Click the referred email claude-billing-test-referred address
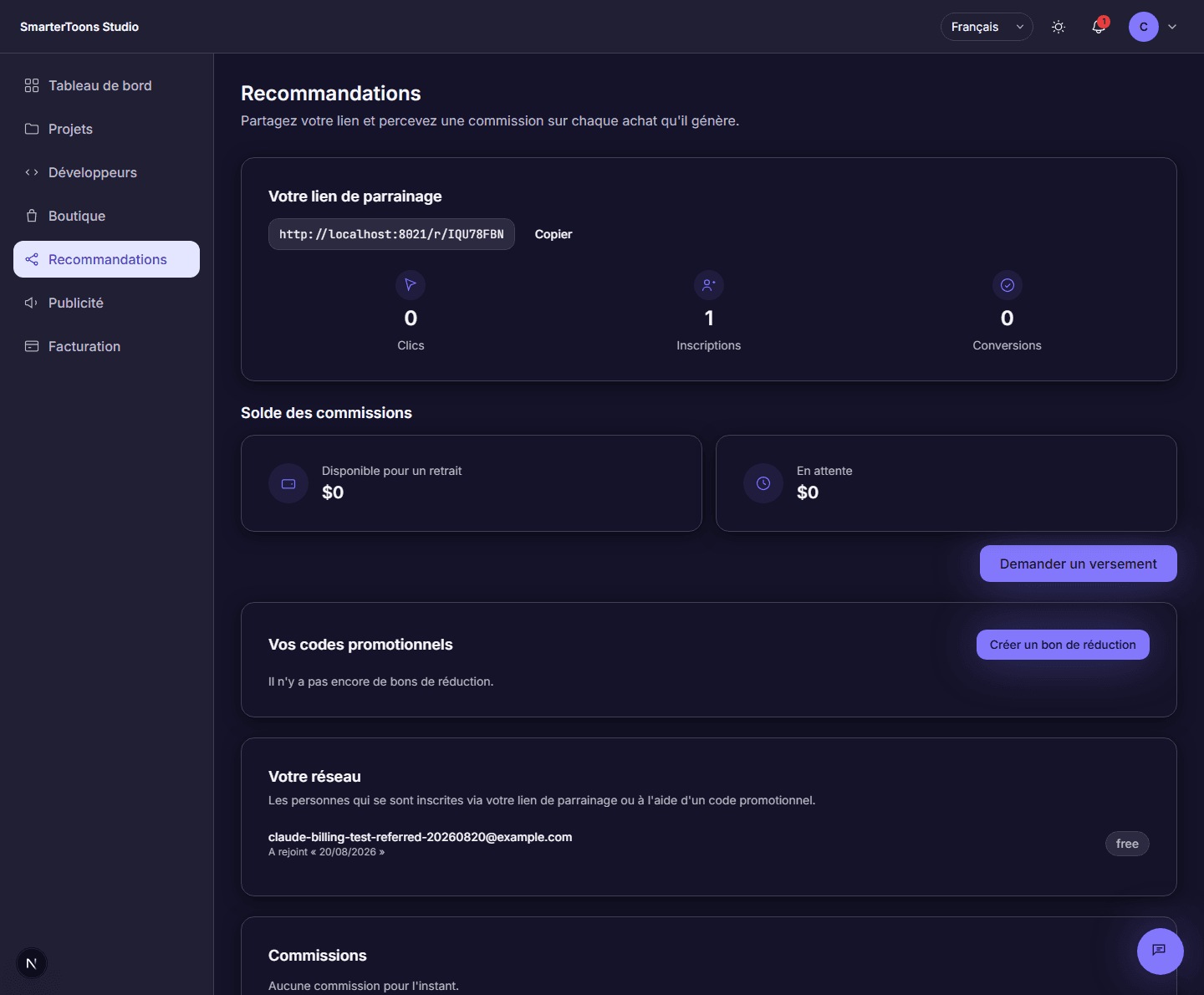 click(420, 837)
